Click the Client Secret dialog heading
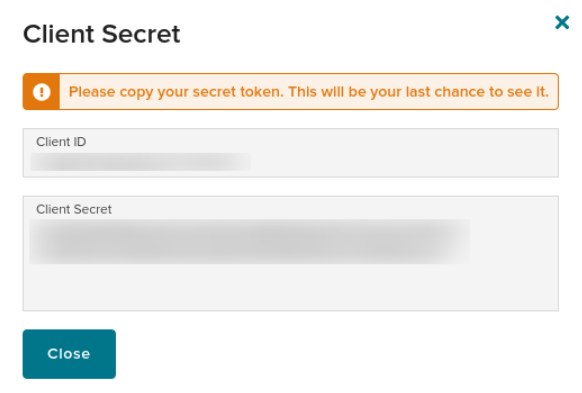The height and width of the screenshot is (393, 582). [101, 34]
